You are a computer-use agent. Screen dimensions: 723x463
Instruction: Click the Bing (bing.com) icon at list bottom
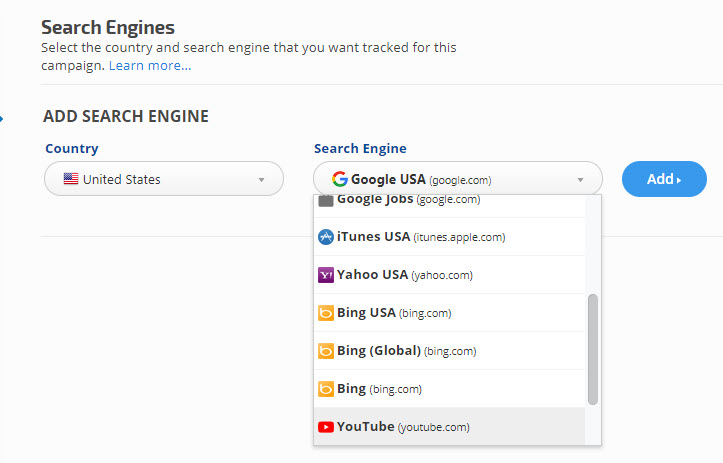325,389
